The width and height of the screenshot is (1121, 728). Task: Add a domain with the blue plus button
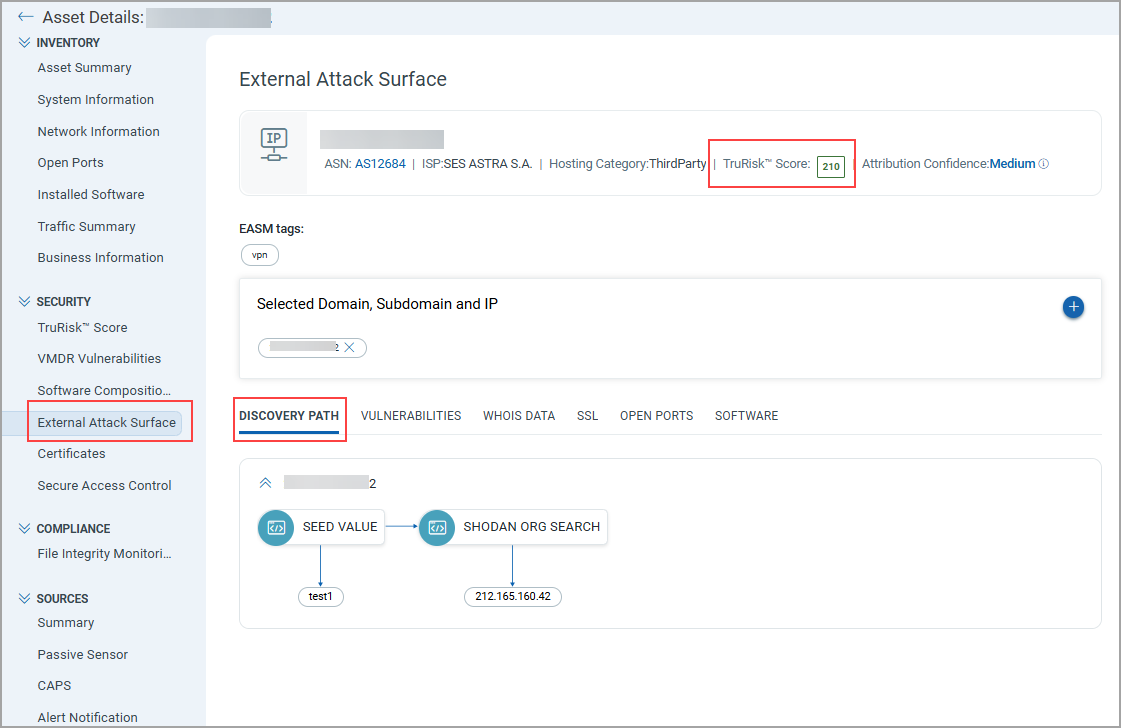point(1072,307)
